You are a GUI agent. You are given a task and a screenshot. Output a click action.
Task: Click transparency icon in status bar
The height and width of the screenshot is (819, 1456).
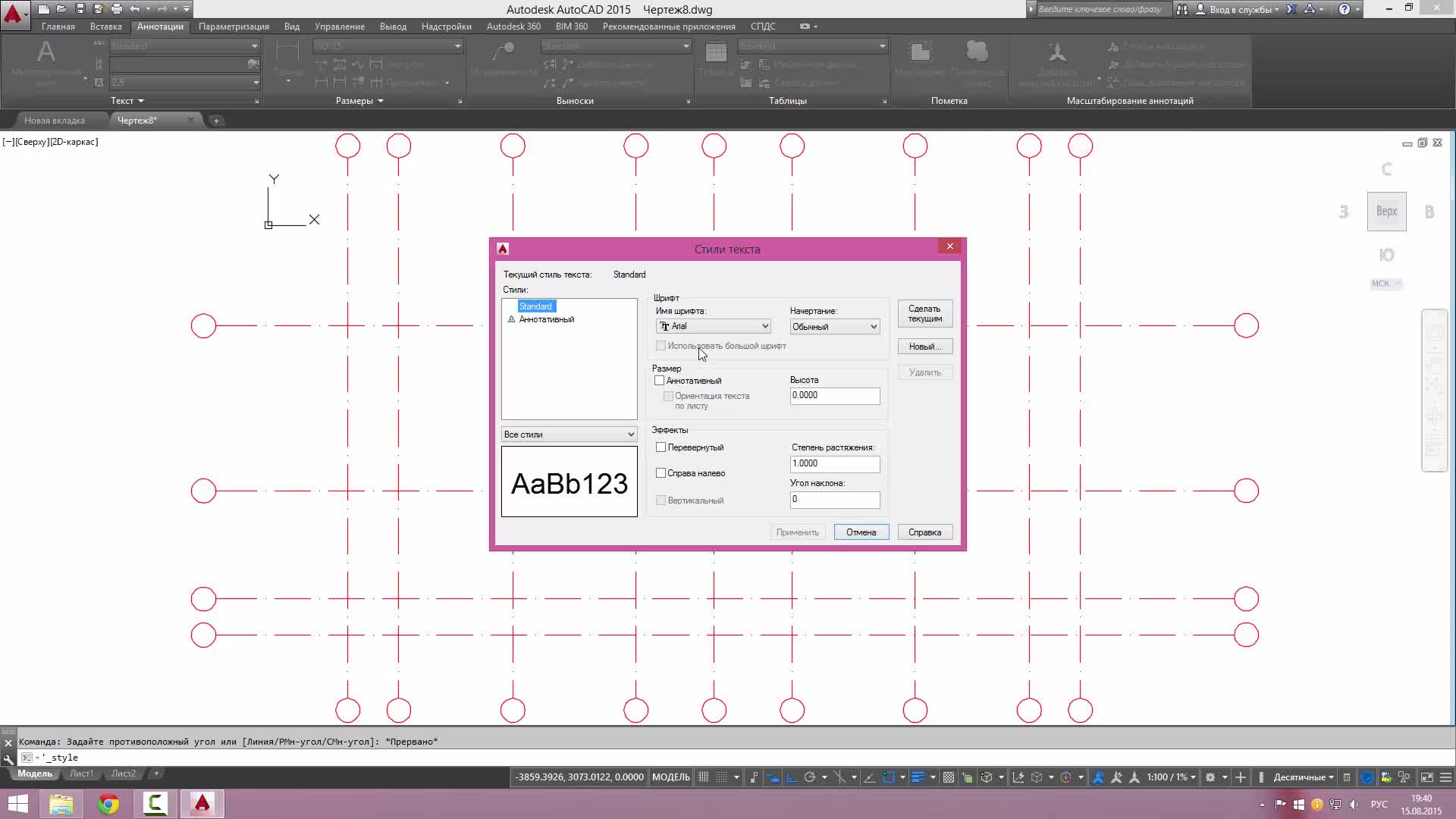coord(949,777)
